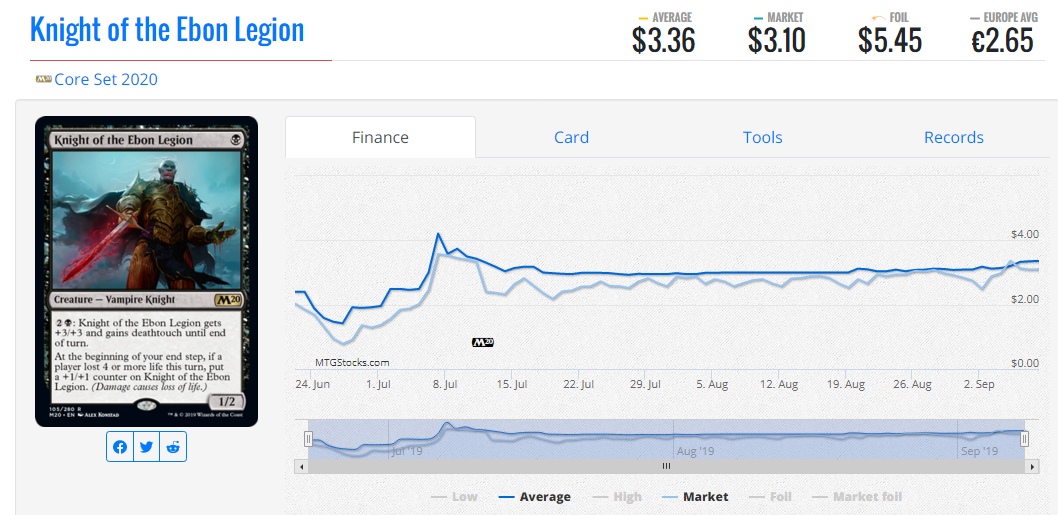Toggle the Average series in the legend
1058x515 pixels.
coord(534,497)
